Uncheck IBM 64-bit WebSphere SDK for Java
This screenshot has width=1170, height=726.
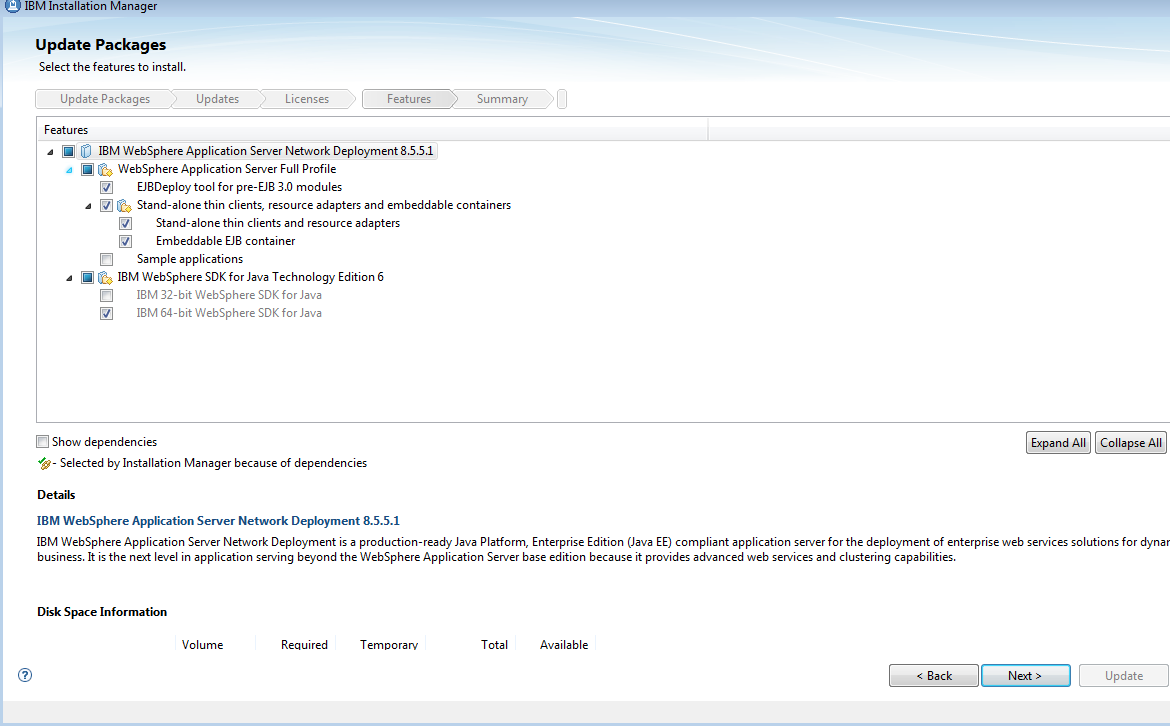click(x=107, y=313)
